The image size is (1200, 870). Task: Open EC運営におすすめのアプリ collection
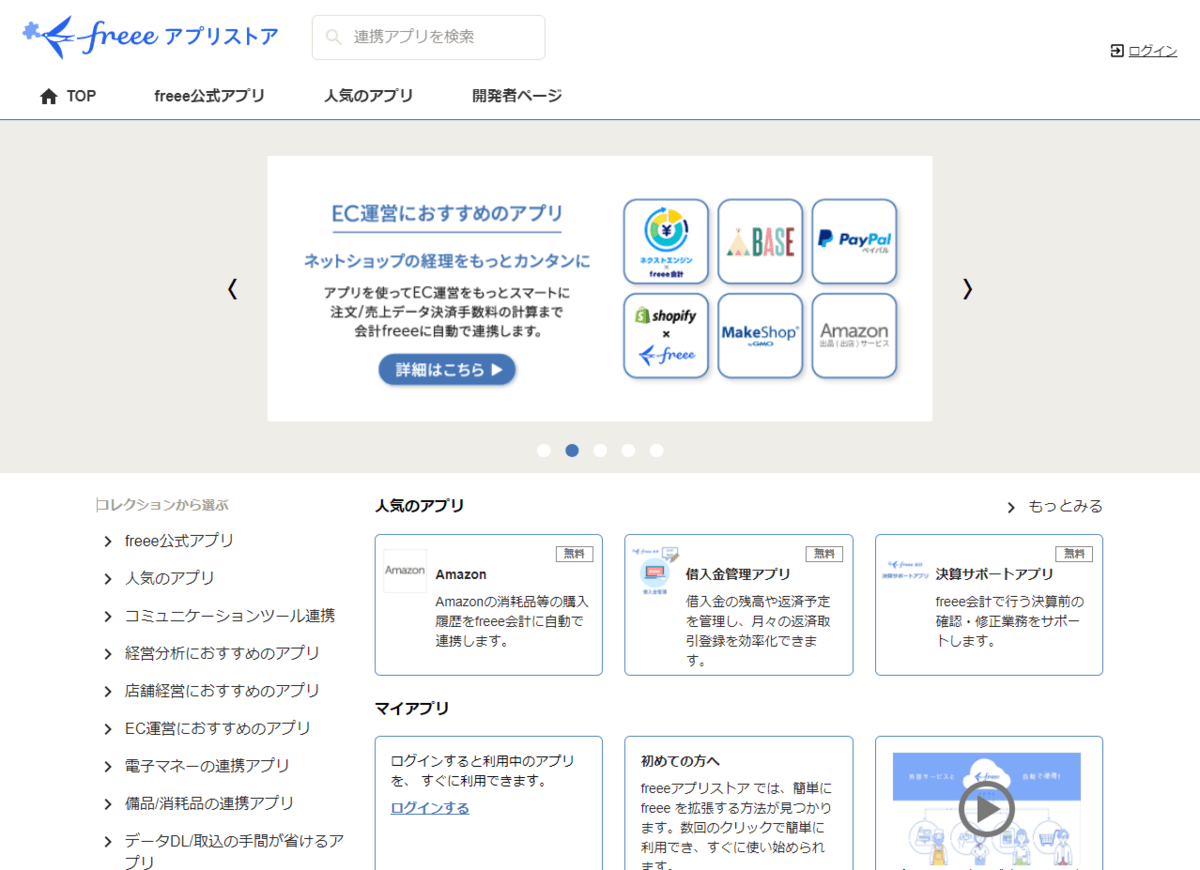tap(218, 729)
